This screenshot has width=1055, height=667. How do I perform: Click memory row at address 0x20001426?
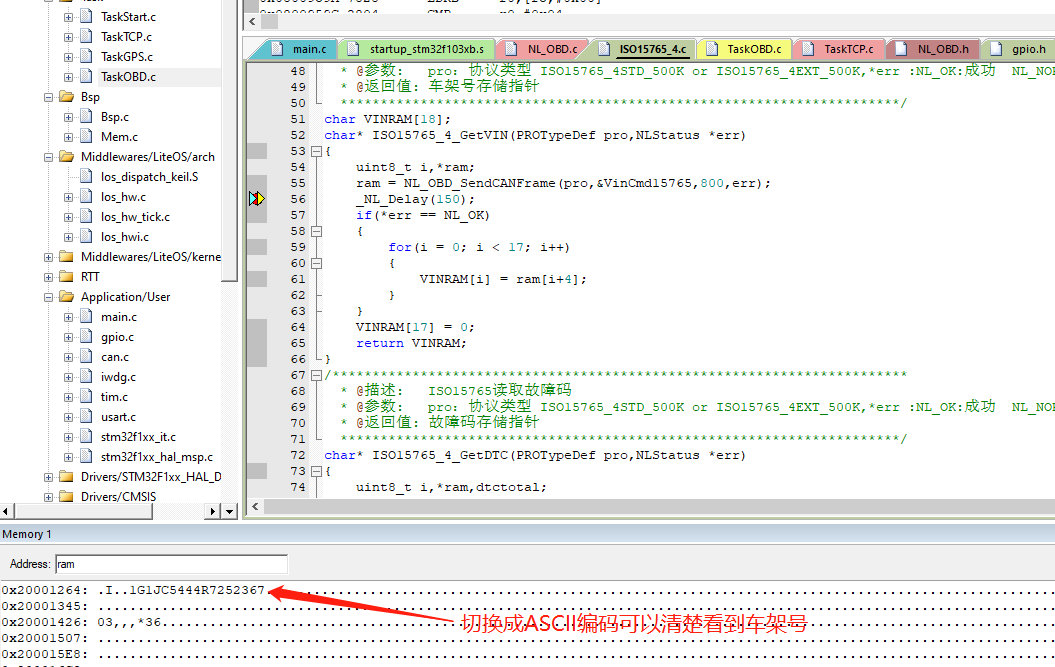tap(528, 622)
